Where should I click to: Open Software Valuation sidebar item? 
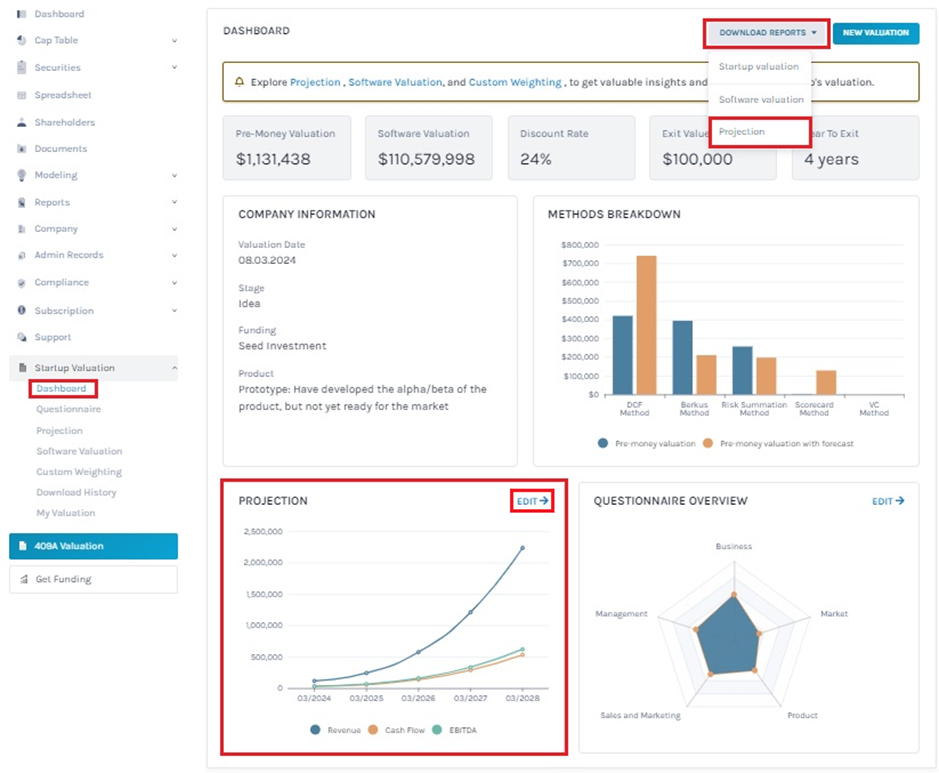coord(79,451)
